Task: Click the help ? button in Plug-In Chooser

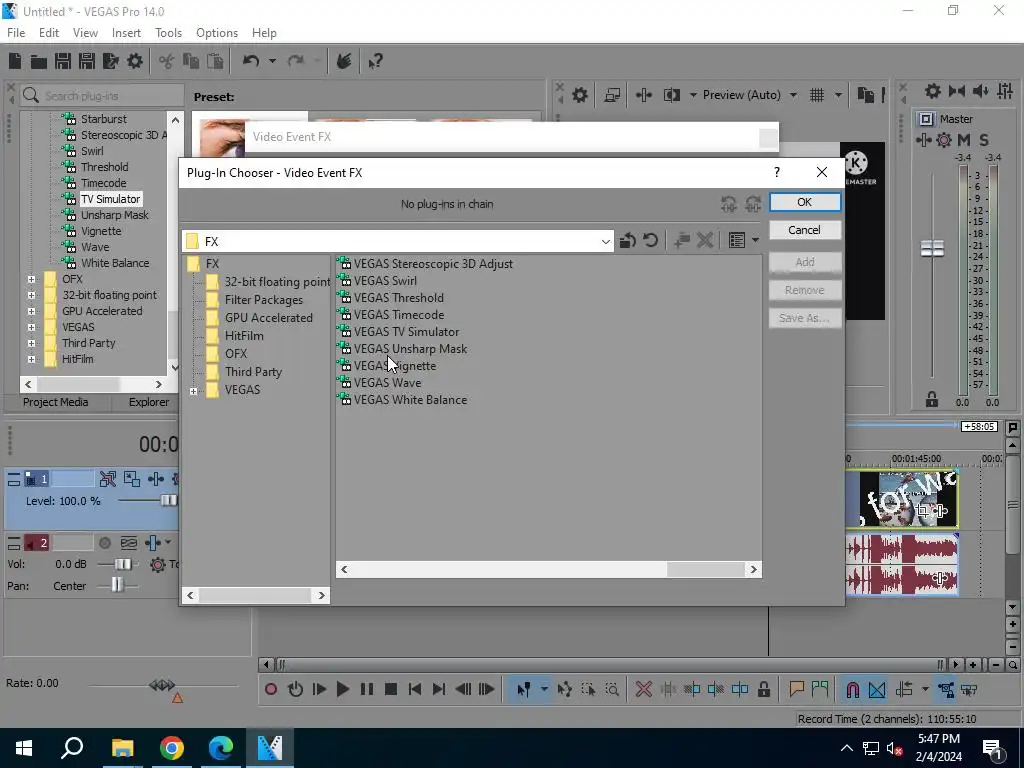Action: [x=776, y=172]
